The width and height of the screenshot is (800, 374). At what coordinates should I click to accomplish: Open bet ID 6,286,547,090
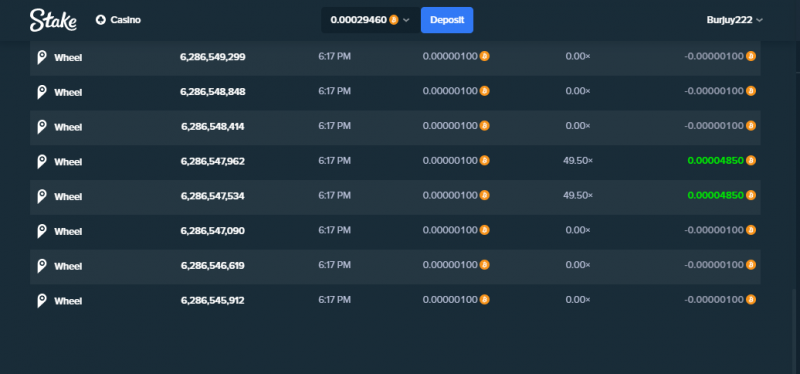213,231
